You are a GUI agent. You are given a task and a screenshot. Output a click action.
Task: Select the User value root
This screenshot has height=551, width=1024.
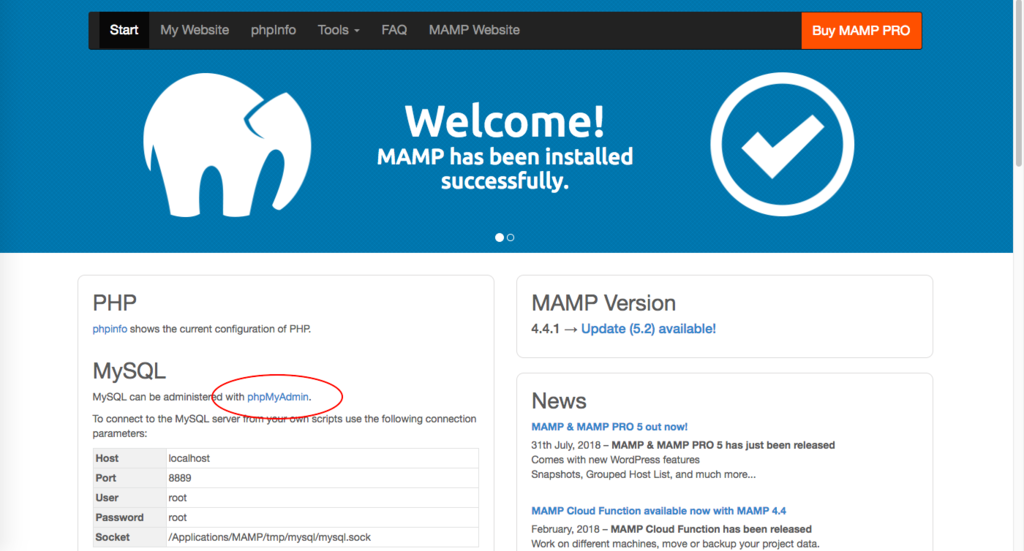[x=178, y=497]
